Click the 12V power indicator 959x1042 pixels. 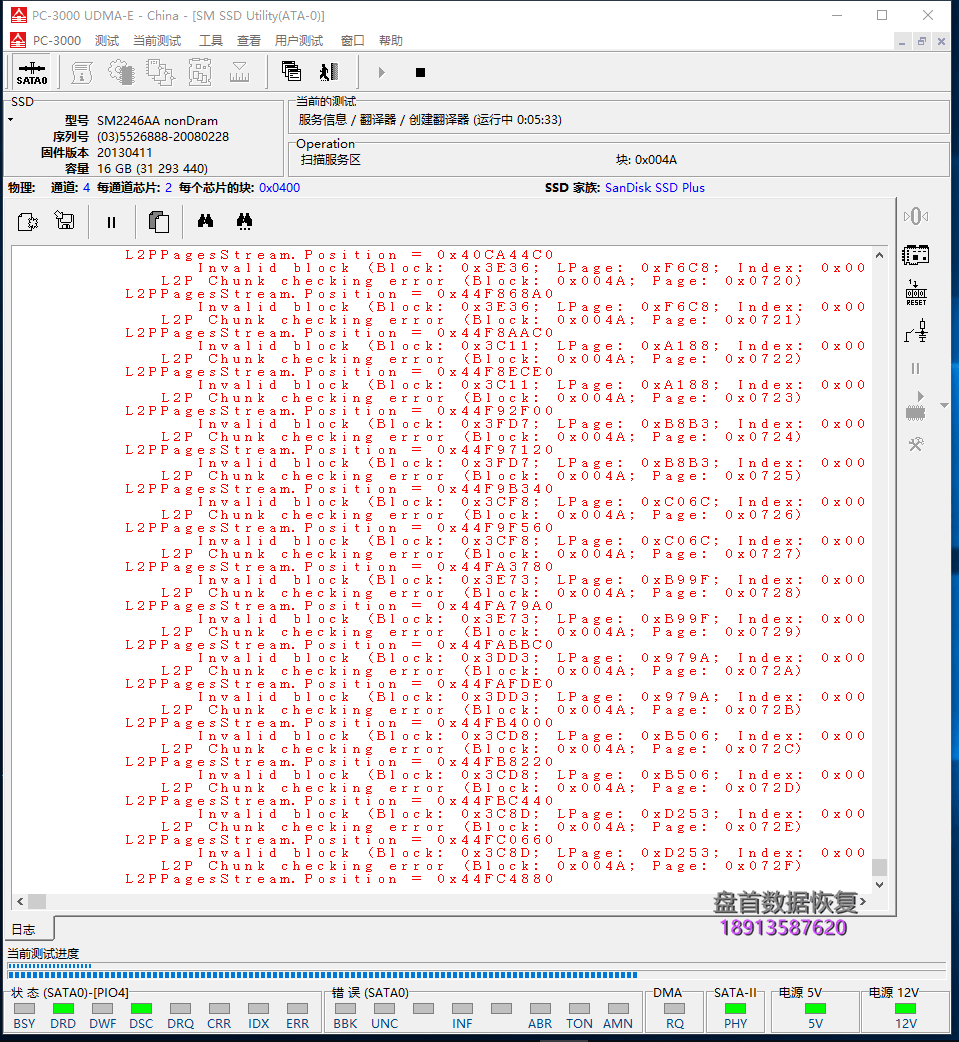[905, 1009]
